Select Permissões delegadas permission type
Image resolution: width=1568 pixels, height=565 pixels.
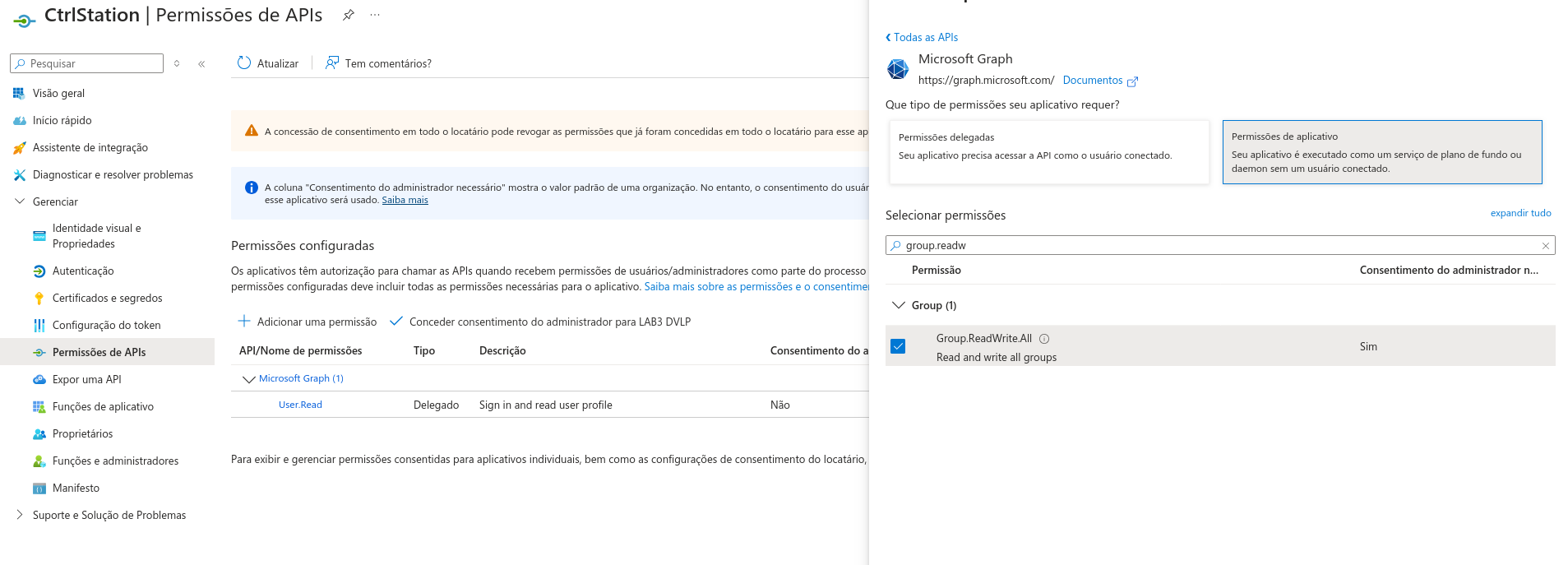(1048, 152)
